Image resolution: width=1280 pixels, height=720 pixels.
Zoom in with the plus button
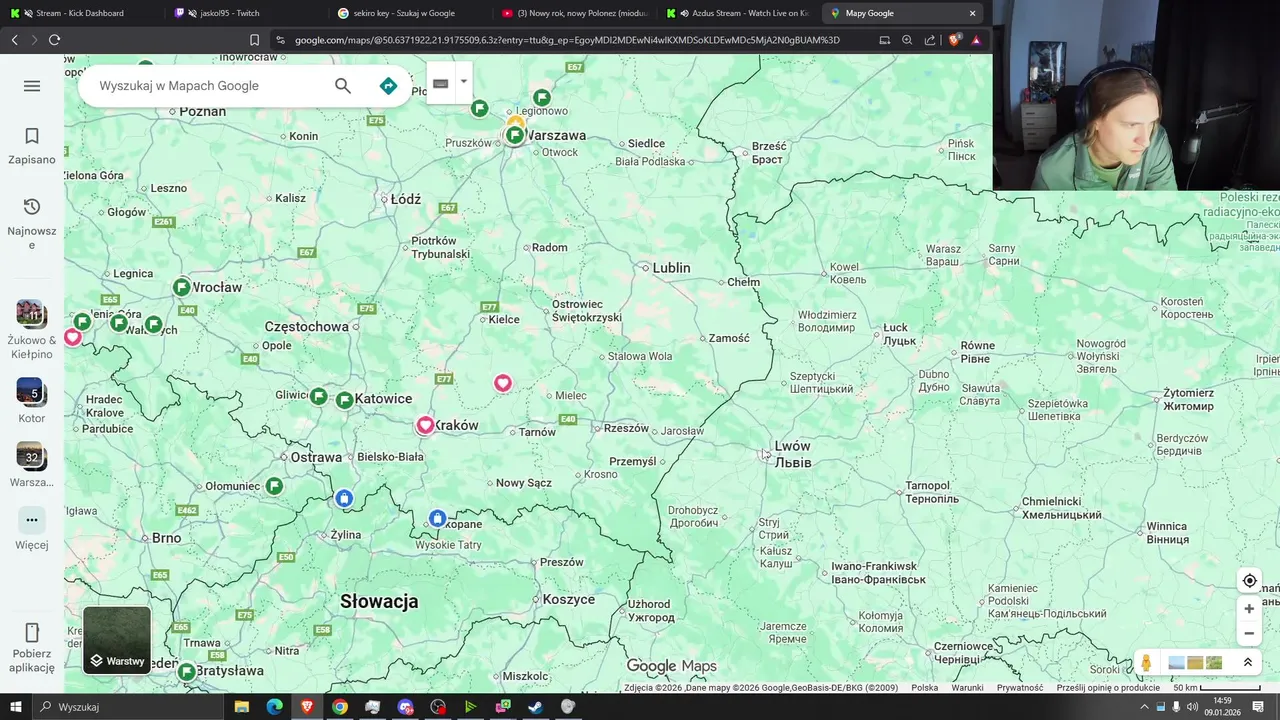tap(1249, 608)
